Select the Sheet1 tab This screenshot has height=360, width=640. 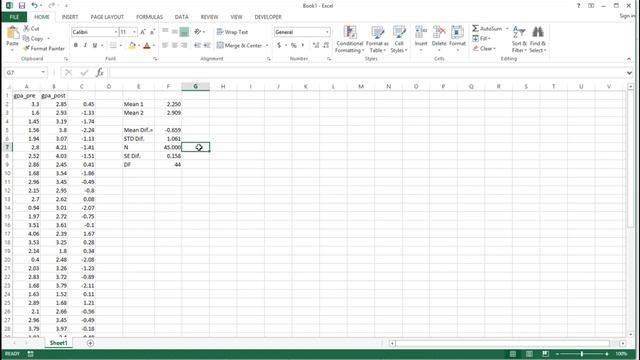click(x=58, y=343)
